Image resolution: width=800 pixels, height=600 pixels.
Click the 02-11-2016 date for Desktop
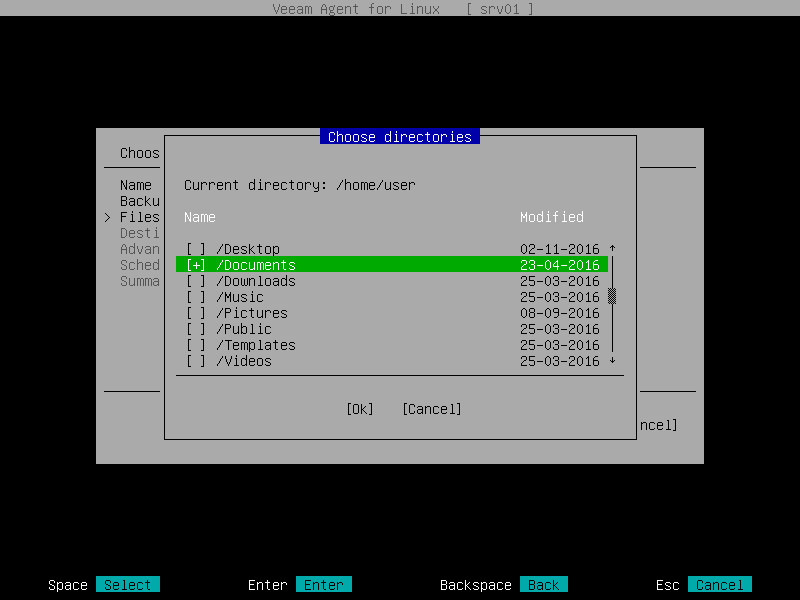pos(560,249)
